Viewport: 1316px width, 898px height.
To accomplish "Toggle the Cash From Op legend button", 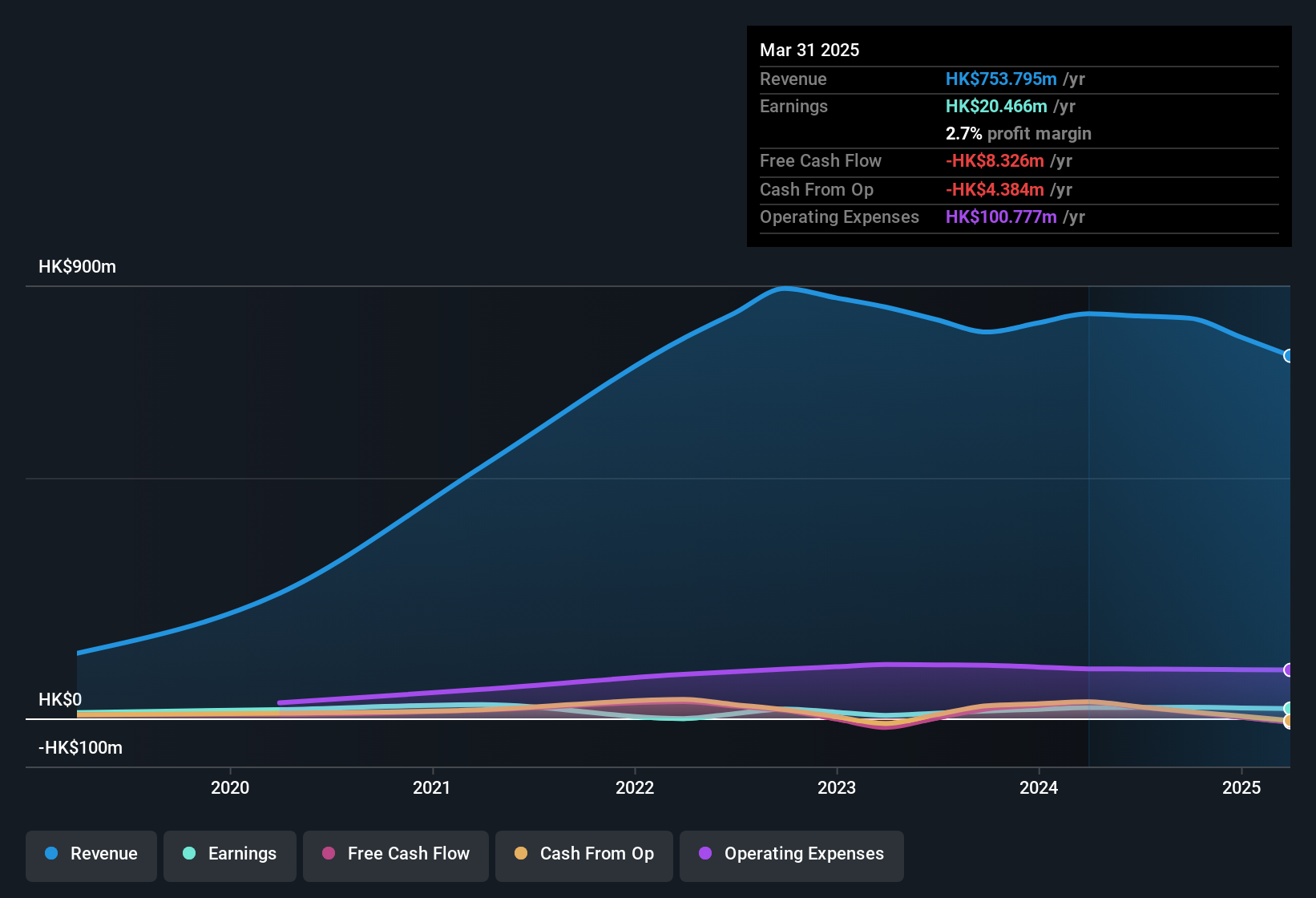I will 584,856.
